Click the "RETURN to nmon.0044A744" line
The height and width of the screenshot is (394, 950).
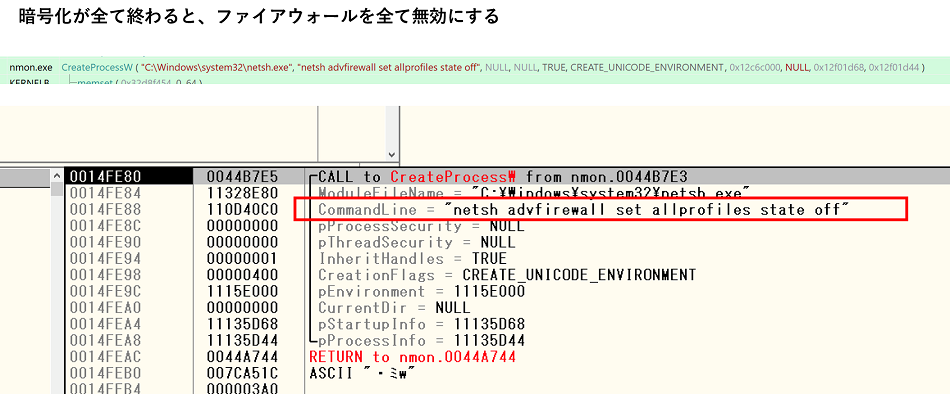[x=412, y=357]
